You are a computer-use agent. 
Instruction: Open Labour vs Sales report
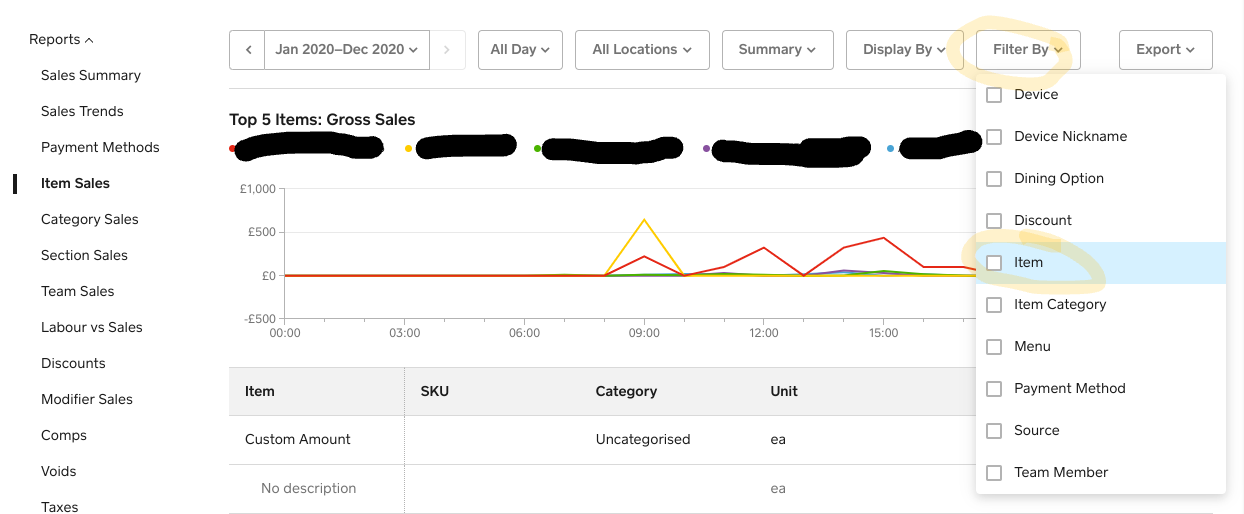coord(92,327)
